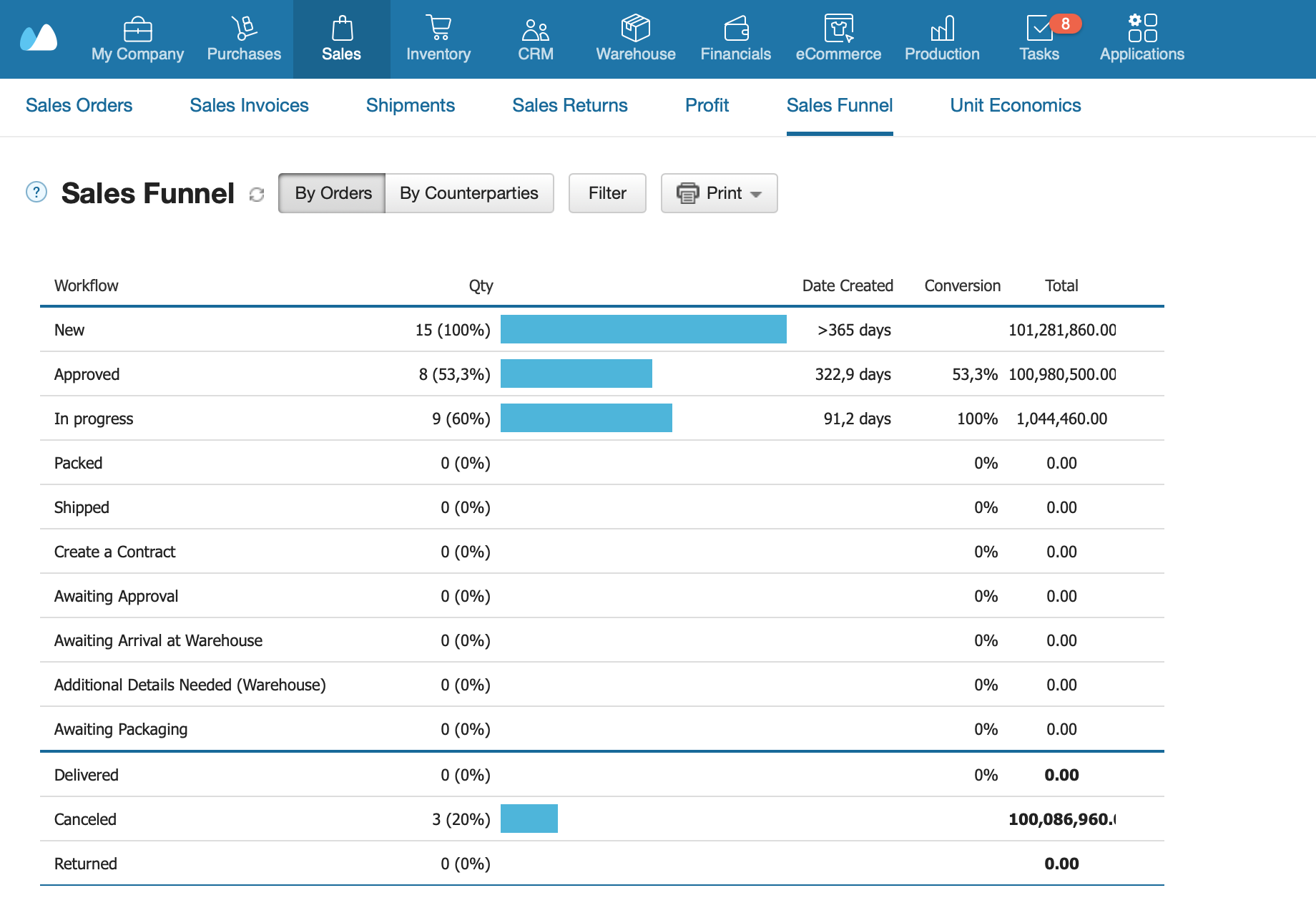
Task: Click the Total column header
Action: point(1061,285)
